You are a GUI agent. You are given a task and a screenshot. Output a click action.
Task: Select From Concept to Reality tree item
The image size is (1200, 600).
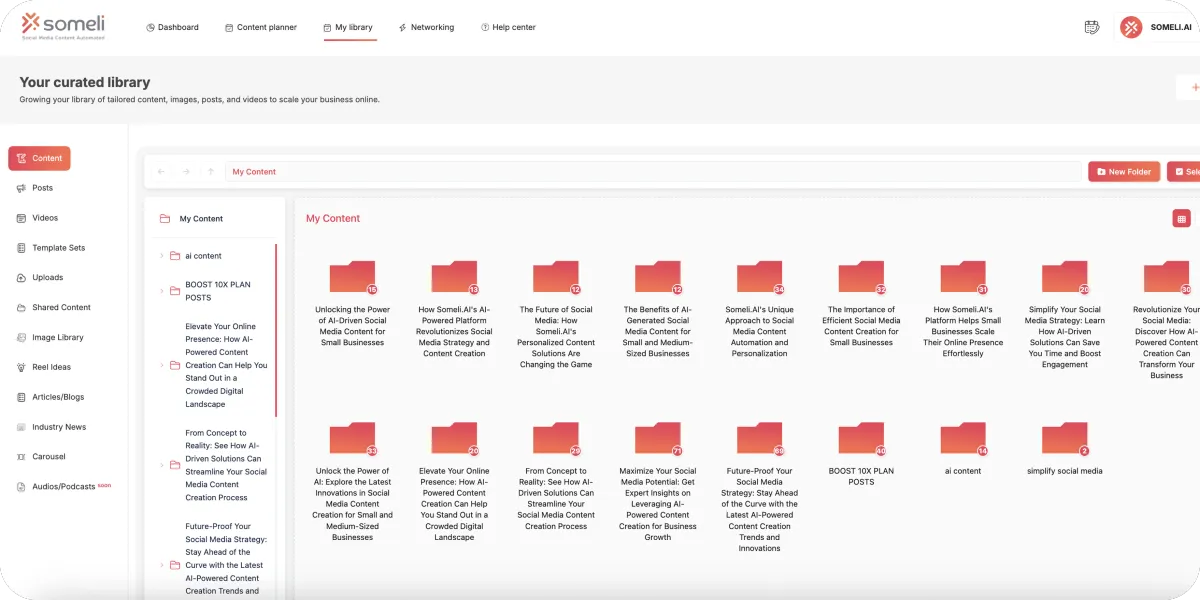(x=226, y=465)
